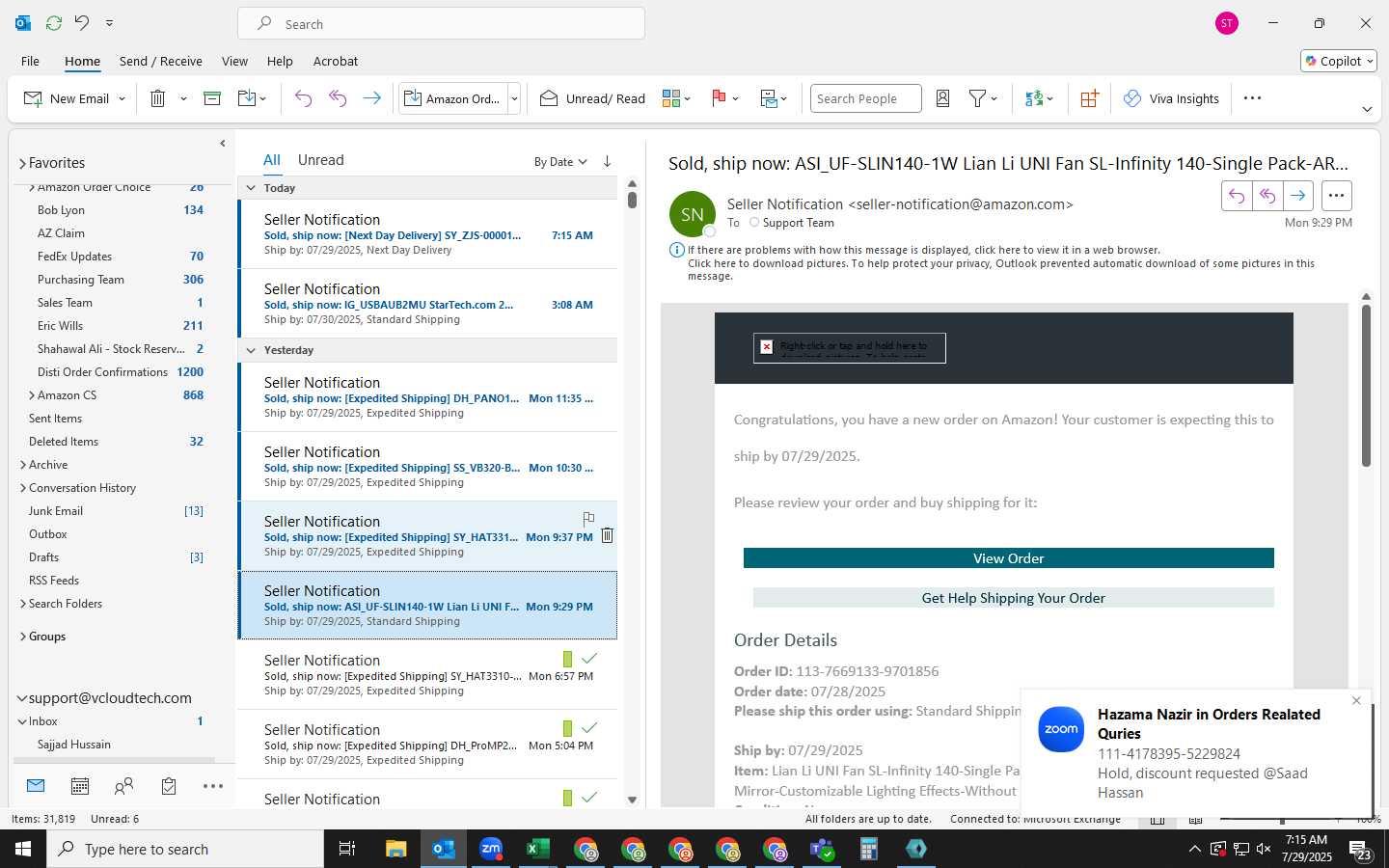This screenshot has width=1389, height=868.
Task: Delete the Mon 9:37 PM message with its trash icon
Action: coord(607,535)
